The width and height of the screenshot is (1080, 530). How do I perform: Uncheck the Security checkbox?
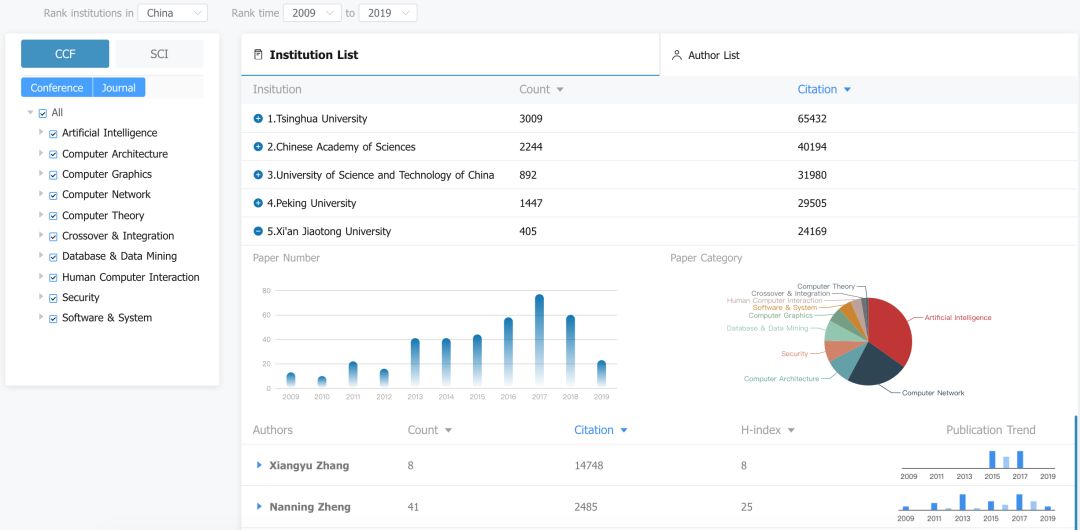(x=53, y=298)
